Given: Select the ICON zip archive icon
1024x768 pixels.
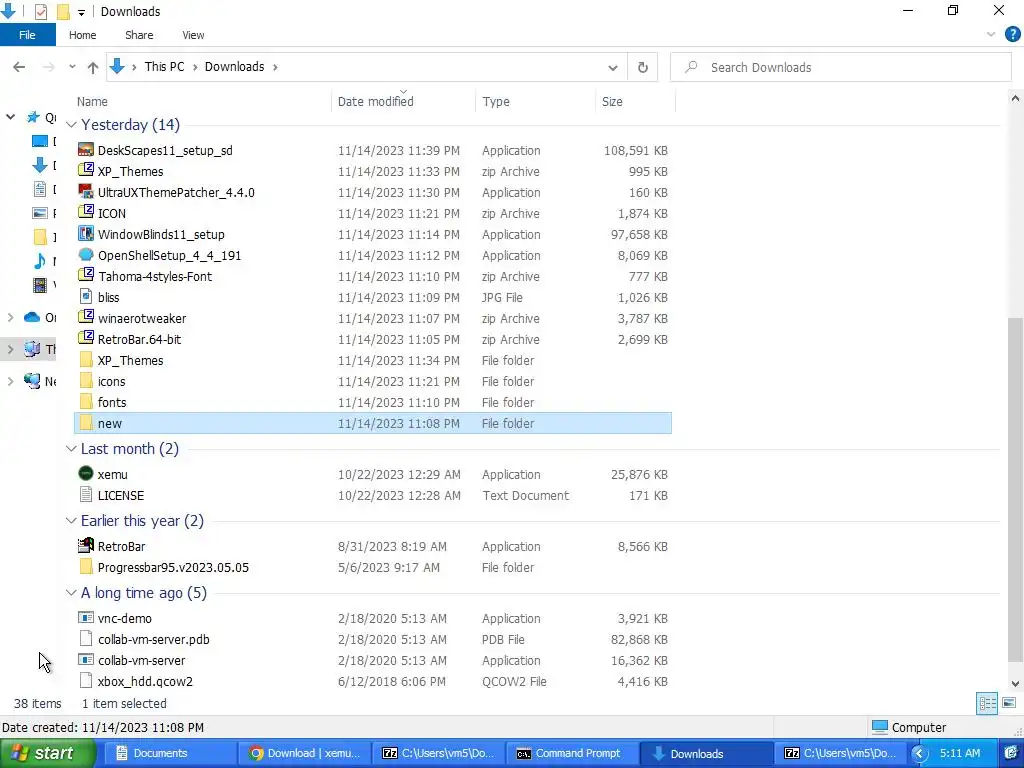Looking at the screenshot, I should [x=86, y=212].
